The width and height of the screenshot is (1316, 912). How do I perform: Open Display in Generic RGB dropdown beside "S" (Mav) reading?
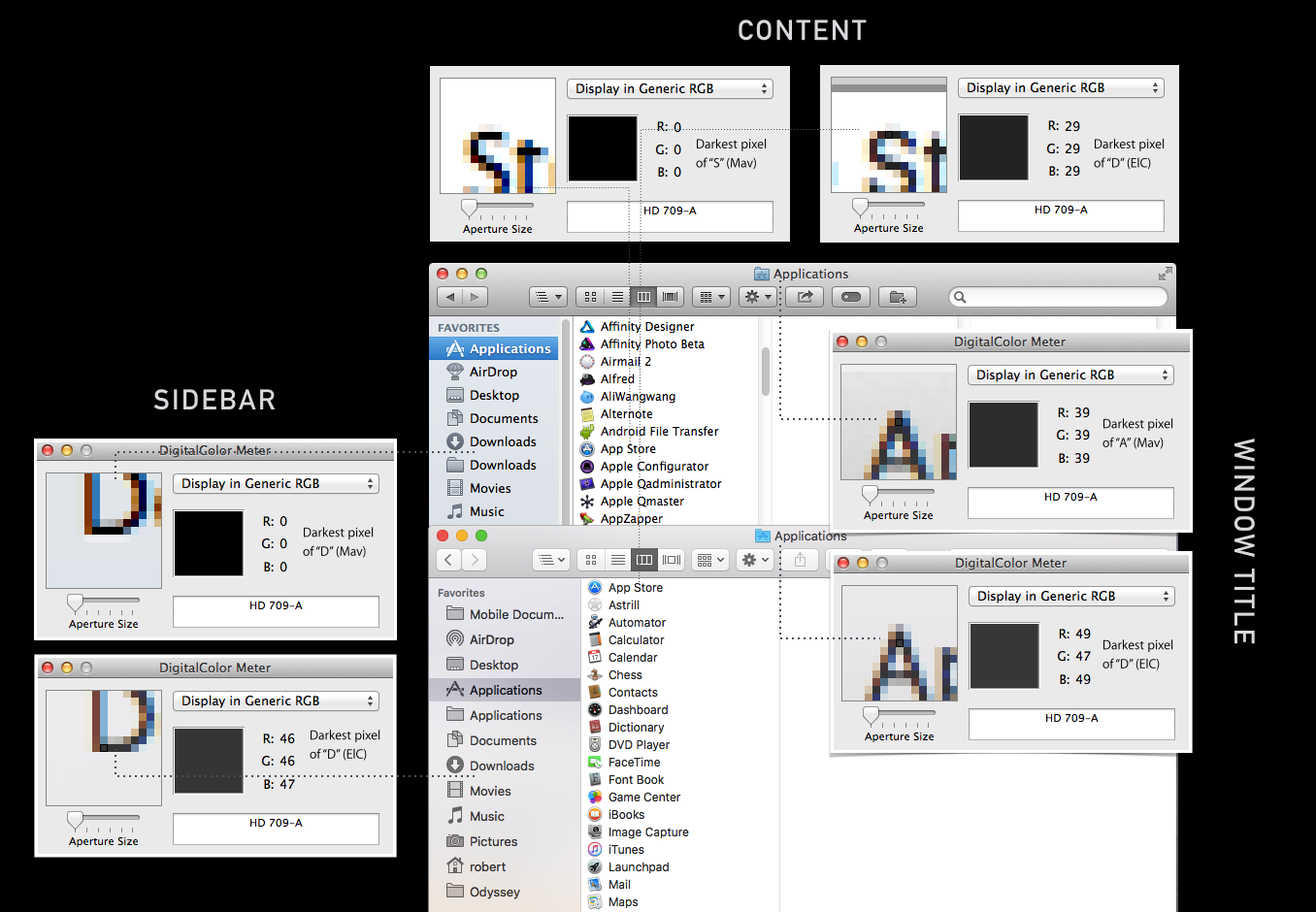tap(670, 88)
